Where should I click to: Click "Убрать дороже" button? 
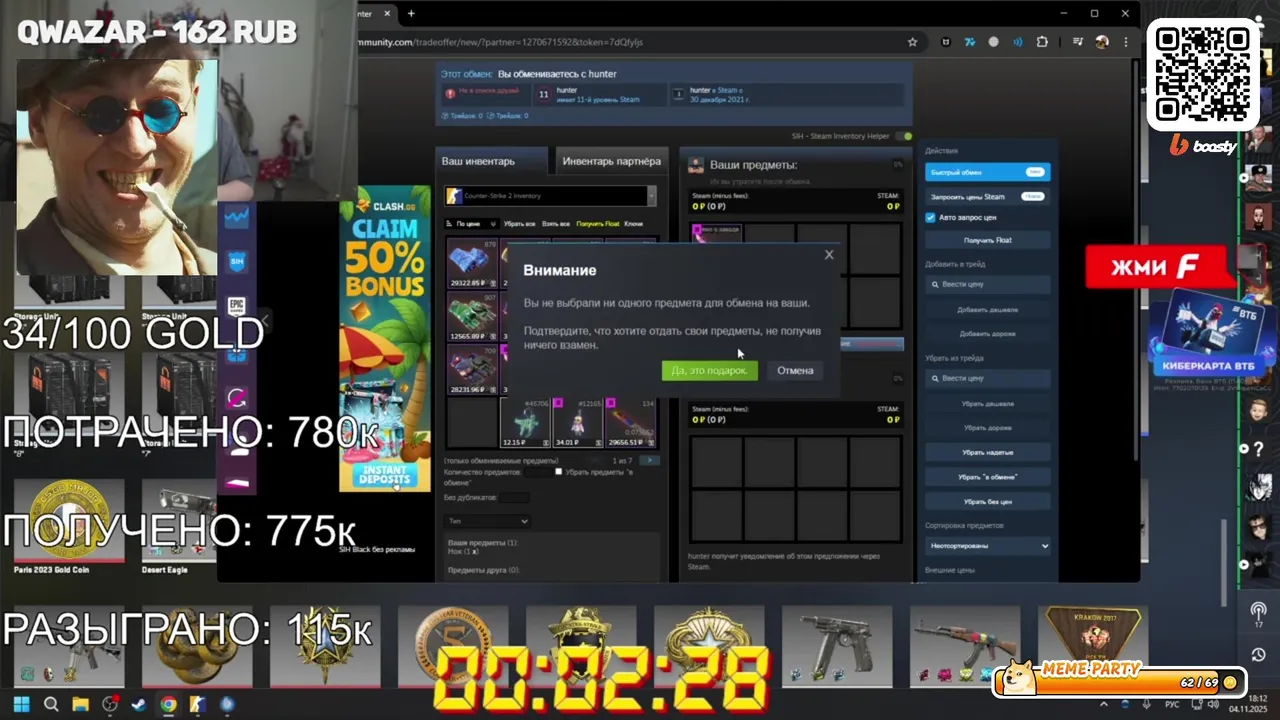coord(987,427)
